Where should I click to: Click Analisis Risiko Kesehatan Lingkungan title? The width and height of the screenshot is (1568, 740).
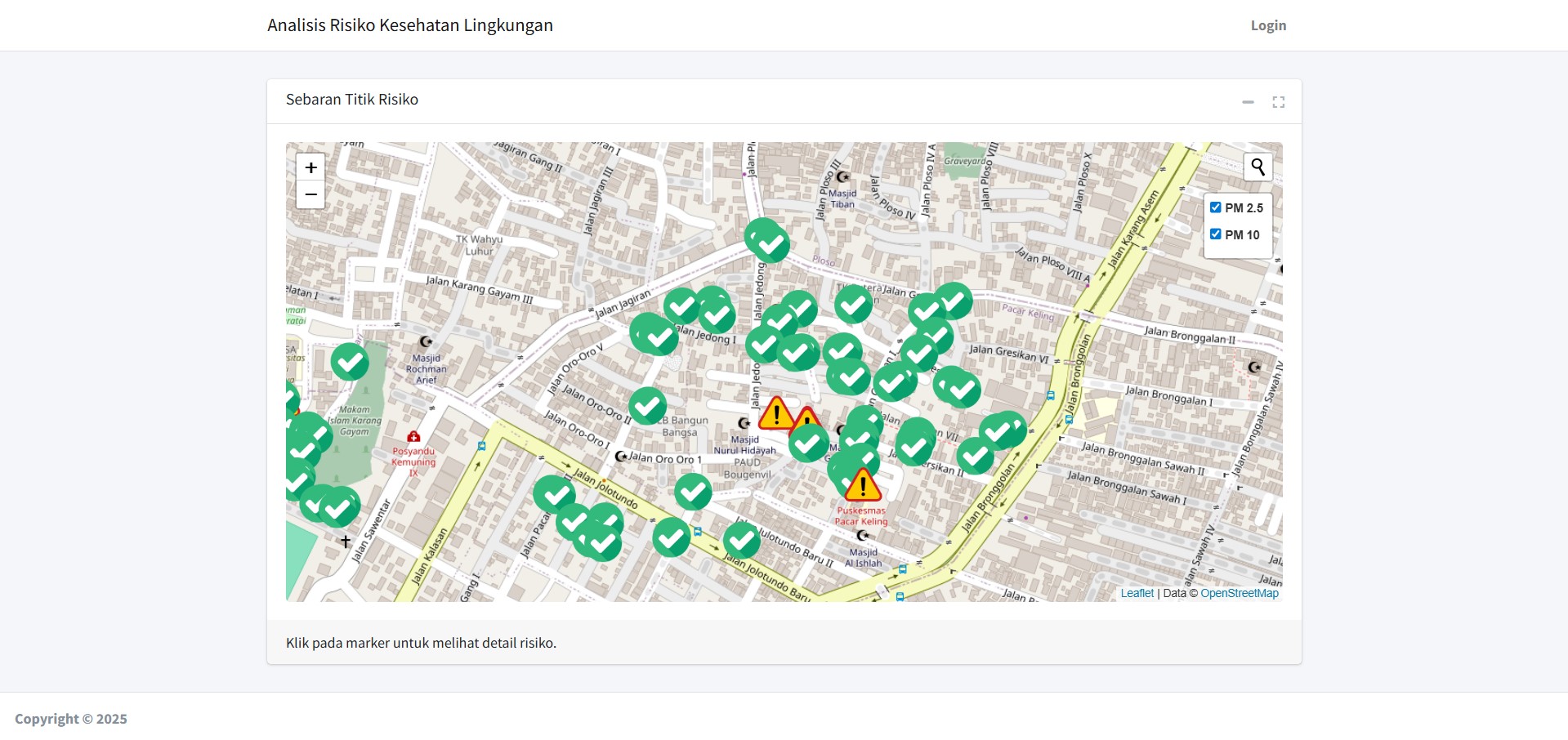pos(410,25)
